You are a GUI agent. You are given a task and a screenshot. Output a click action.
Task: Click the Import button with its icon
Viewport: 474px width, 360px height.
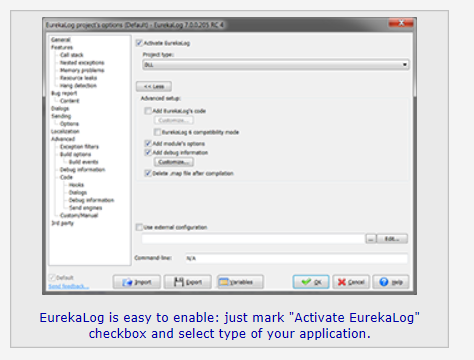(137, 282)
